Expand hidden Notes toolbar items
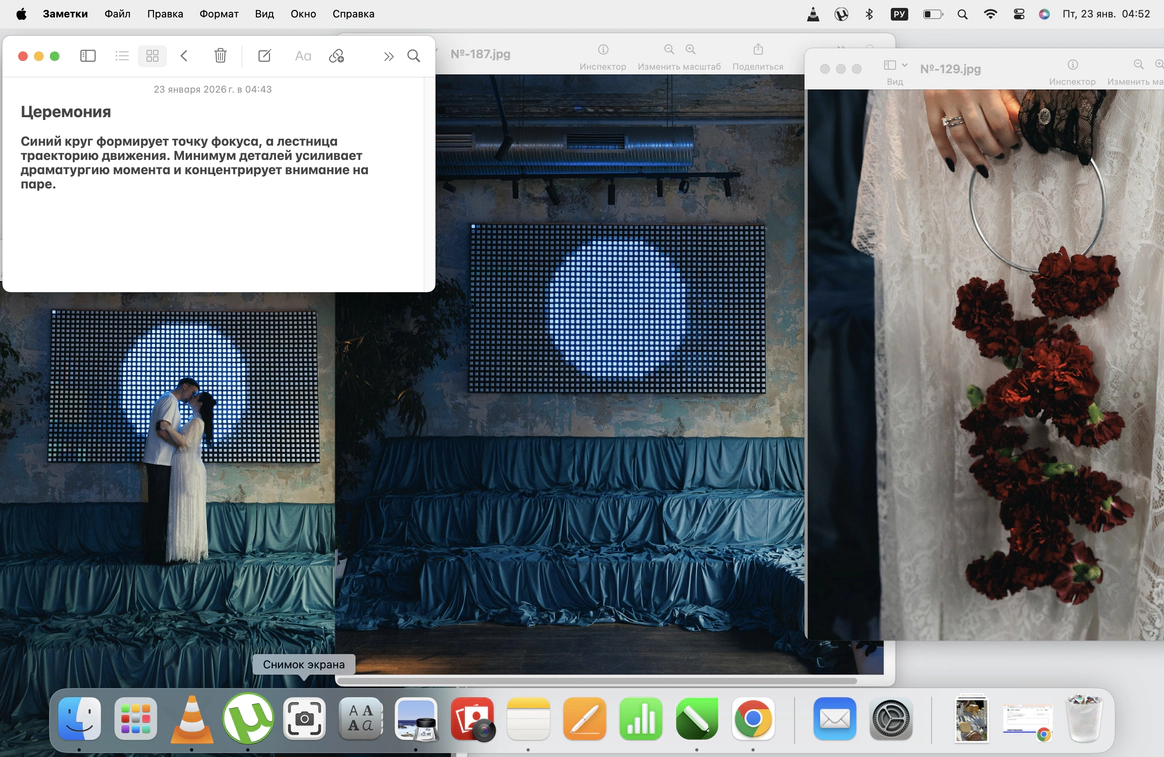The image size is (1164, 757). pyautogui.click(x=388, y=56)
